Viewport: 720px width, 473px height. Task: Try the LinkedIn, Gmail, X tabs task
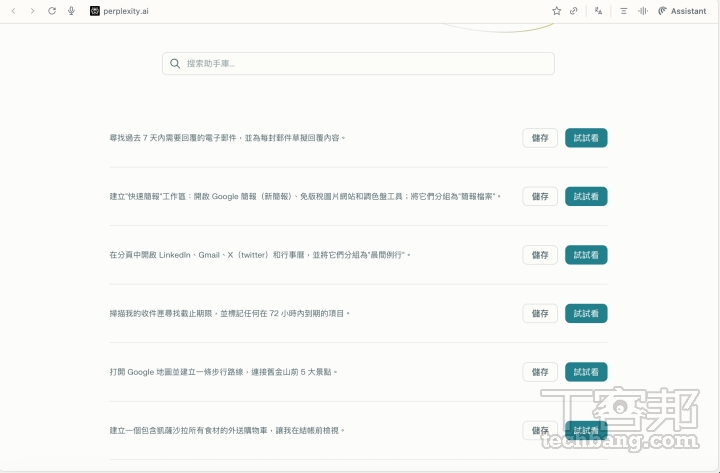[x=586, y=255]
